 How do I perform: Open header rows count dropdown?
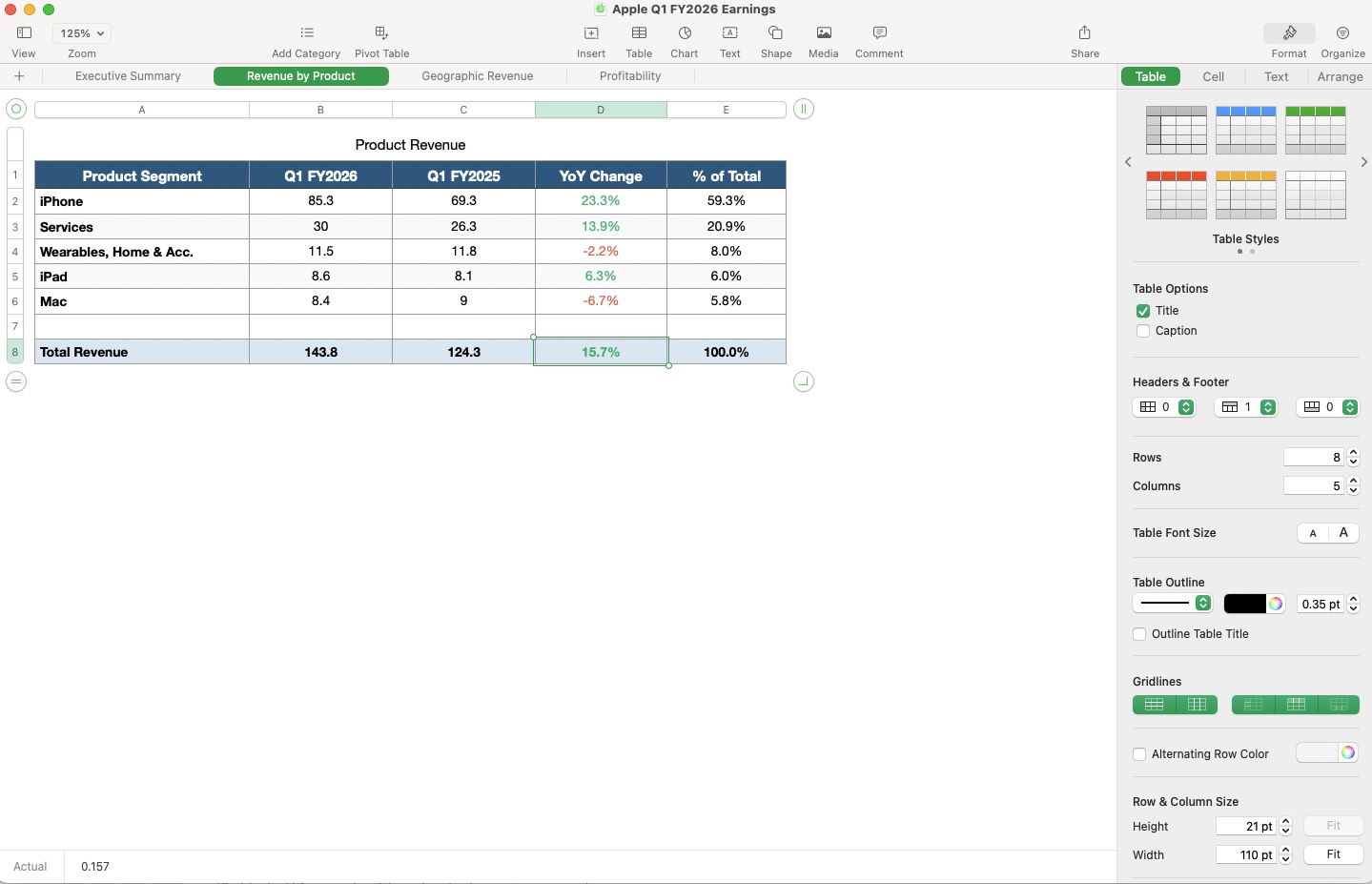click(1246, 407)
